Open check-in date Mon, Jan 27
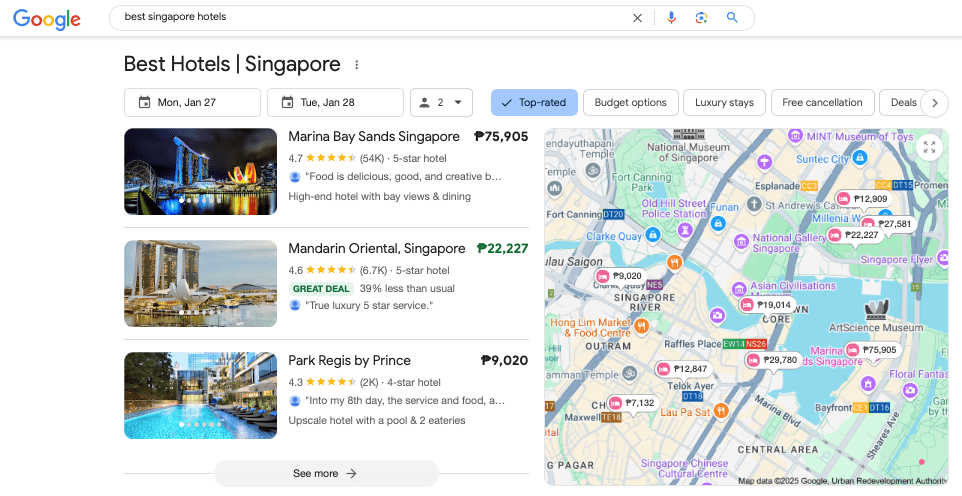The image size is (962, 496). 192,103
